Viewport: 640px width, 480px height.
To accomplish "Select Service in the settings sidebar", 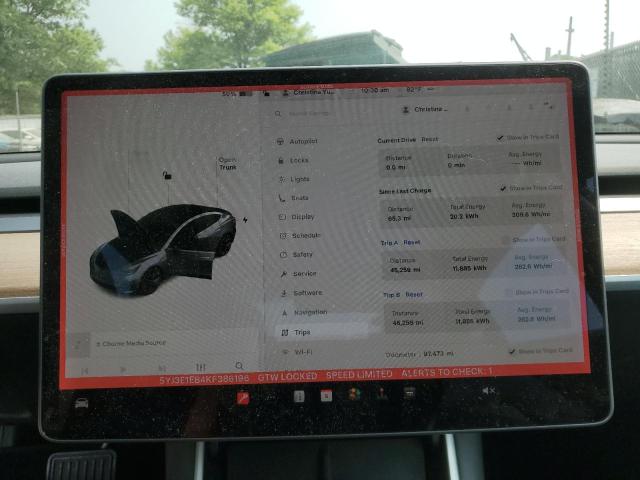I will (x=298, y=273).
